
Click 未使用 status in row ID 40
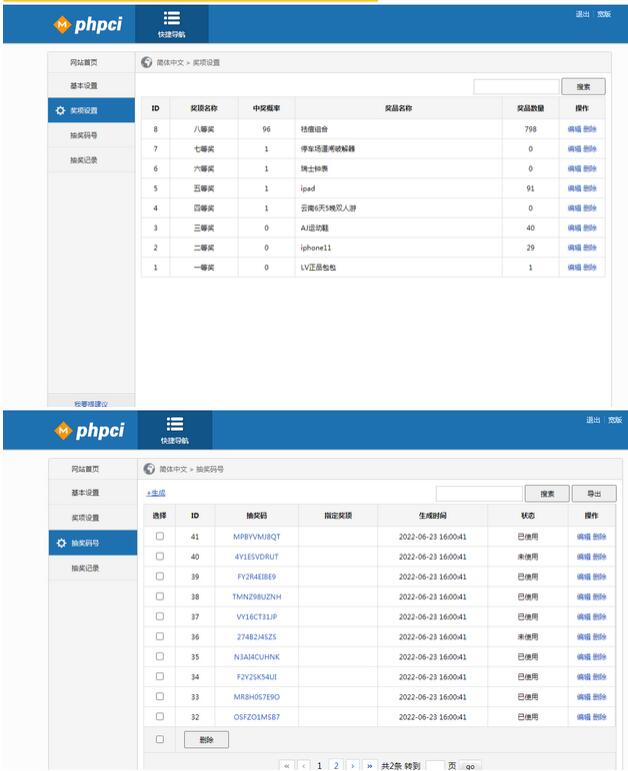click(x=528, y=557)
